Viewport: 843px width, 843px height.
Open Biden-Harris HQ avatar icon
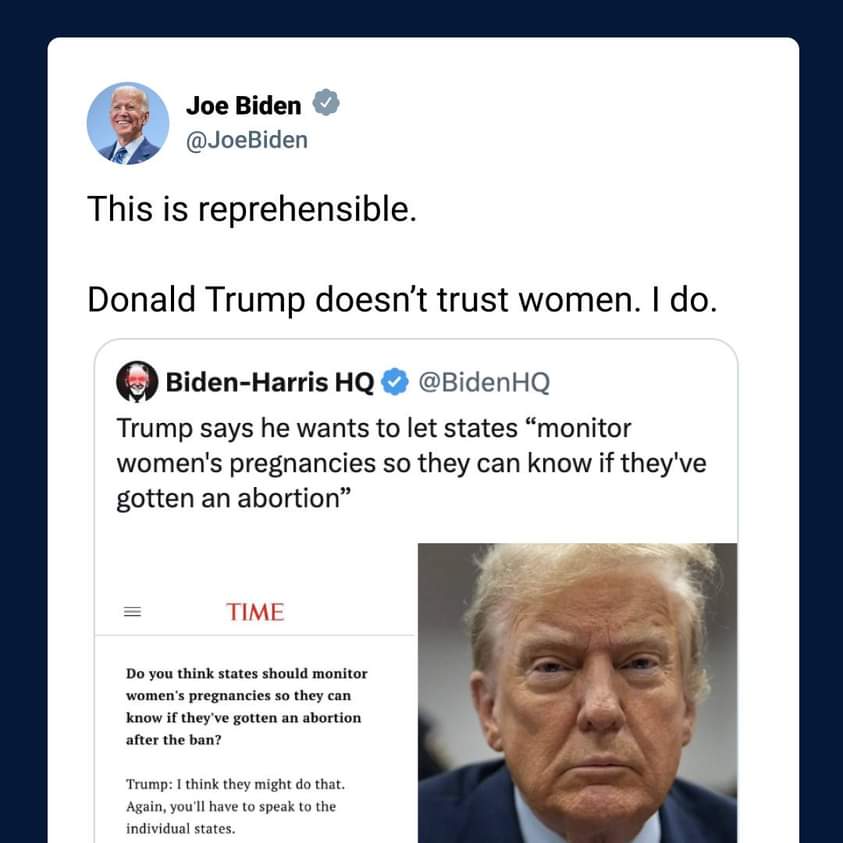pyautogui.click(x=137, y=382)
